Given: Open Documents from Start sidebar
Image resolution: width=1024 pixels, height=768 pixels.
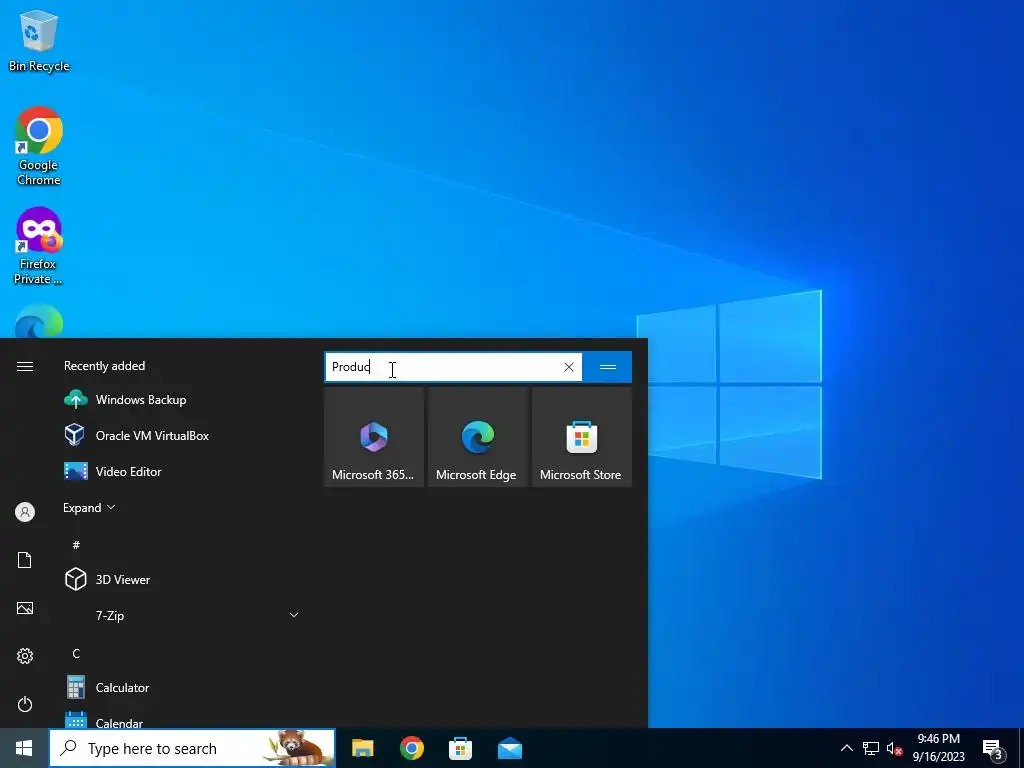Looking at the screenshot, I should (x=25, y=560).
